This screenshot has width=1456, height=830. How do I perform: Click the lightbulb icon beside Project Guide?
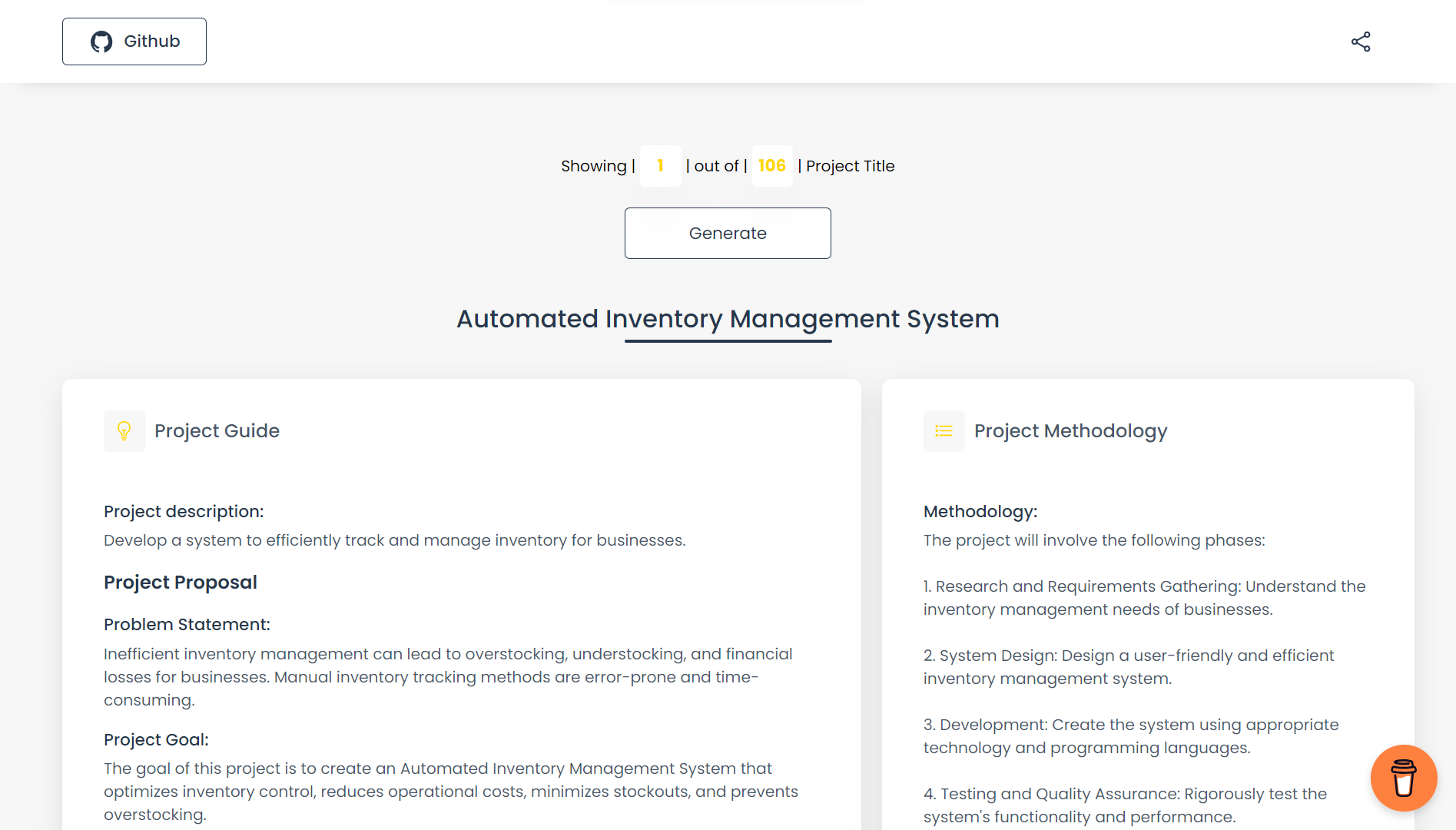(x=124, y=430)
